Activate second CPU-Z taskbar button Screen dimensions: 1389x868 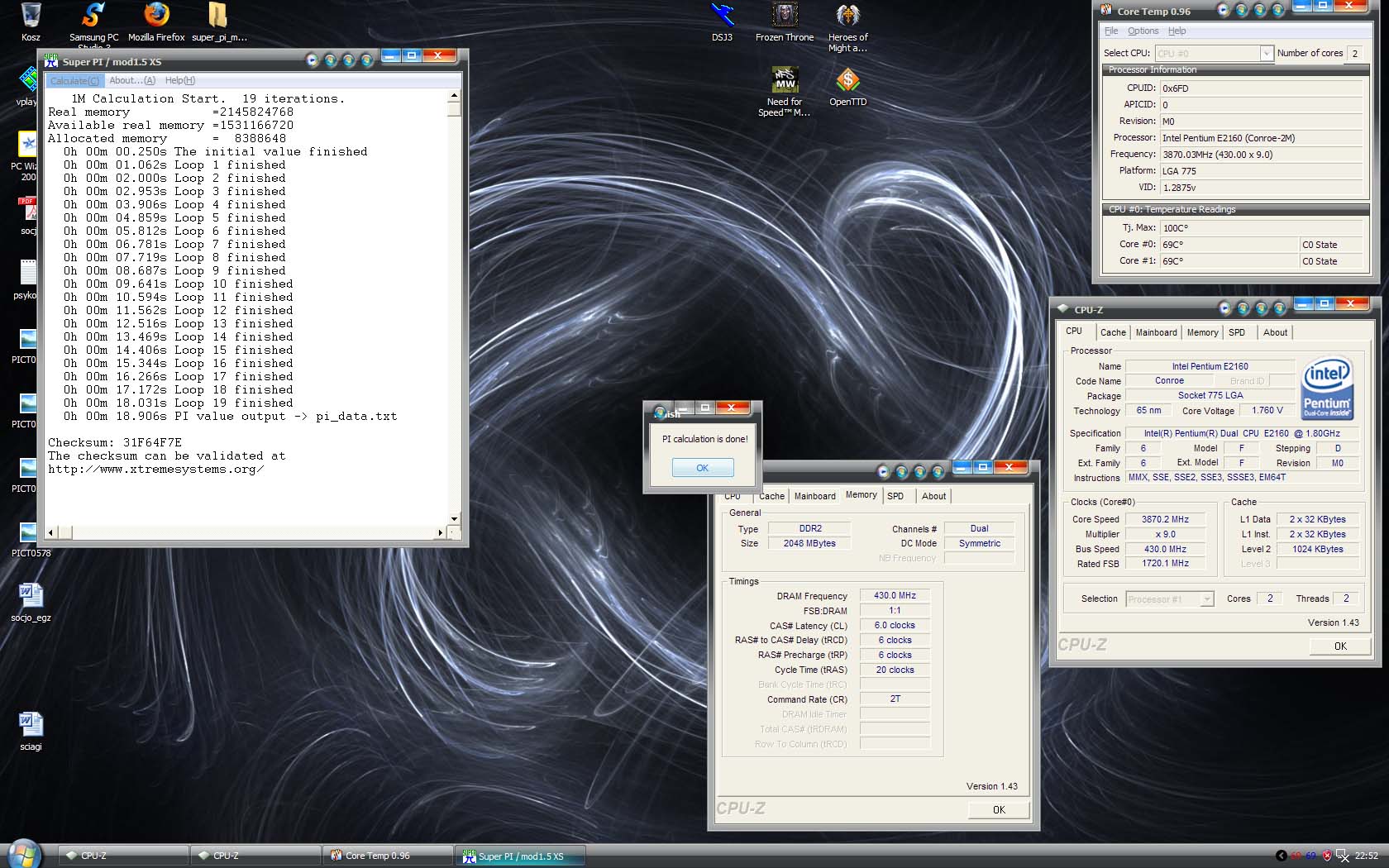point(255,856)
